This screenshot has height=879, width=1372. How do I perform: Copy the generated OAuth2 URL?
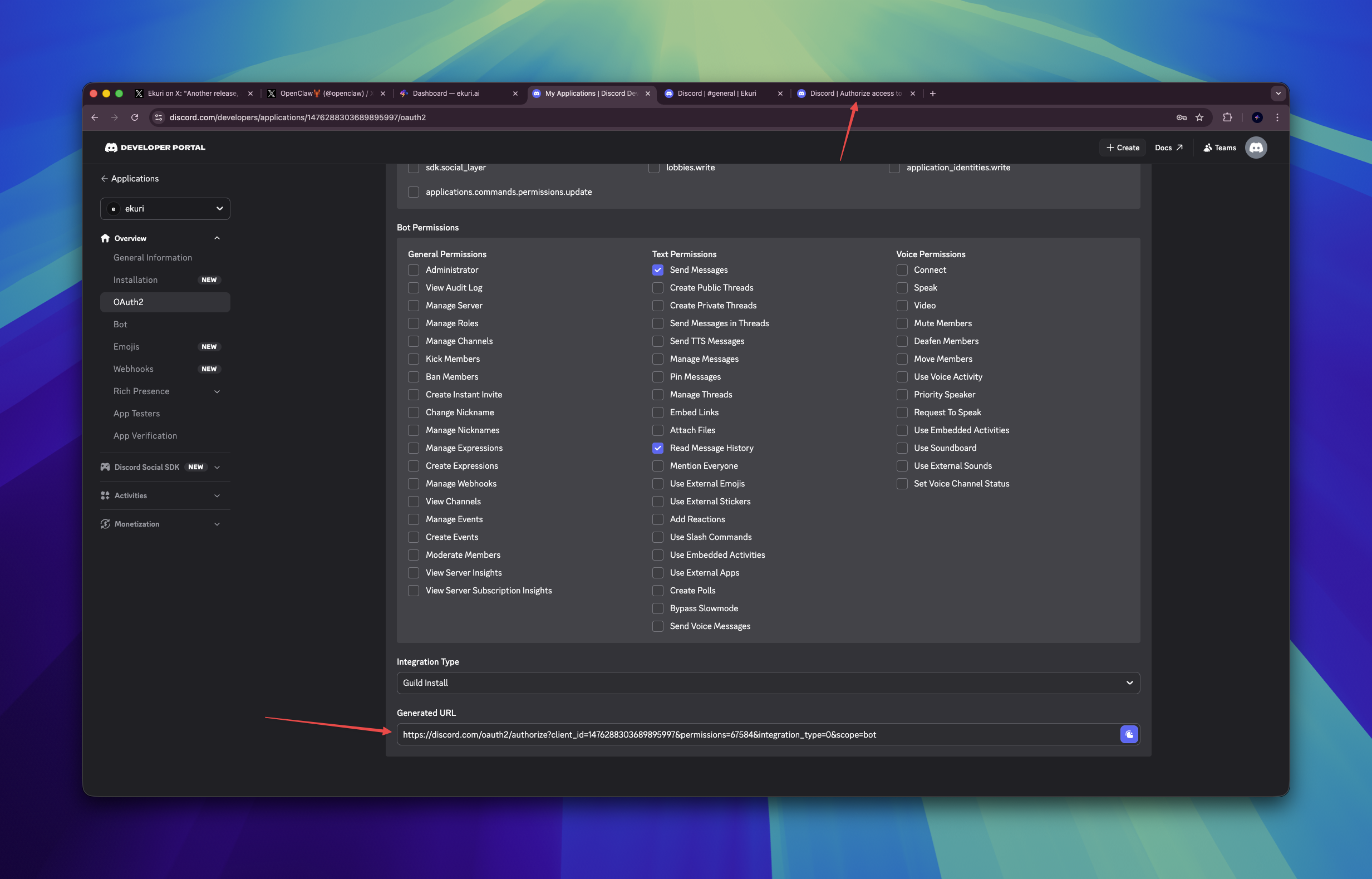click(x=1129, y=735)
